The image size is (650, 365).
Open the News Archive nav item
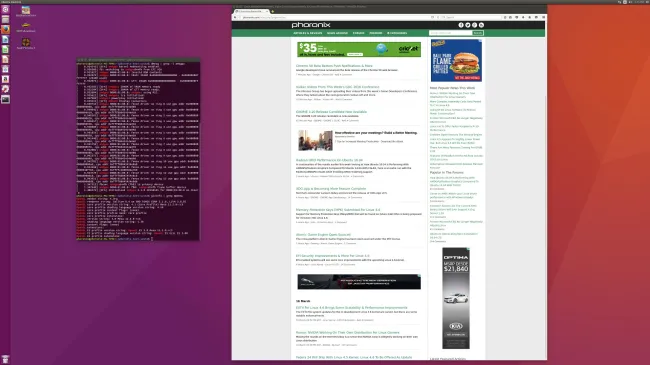(x=337, y=33)
